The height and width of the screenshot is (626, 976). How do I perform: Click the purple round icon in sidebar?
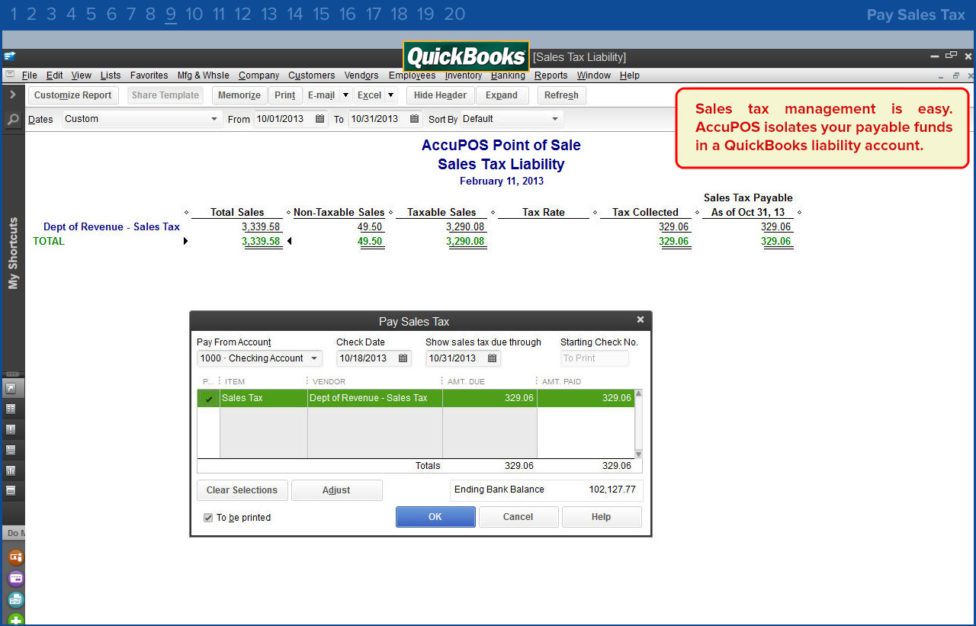(x=16, y=578)
